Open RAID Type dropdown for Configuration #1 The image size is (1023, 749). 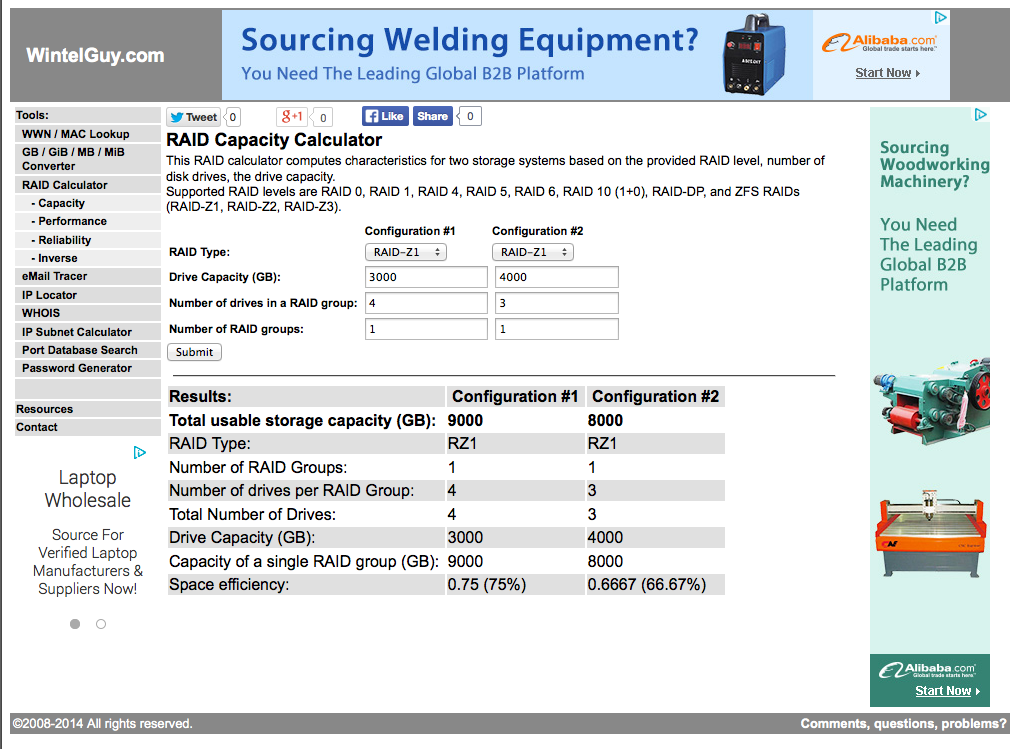[405, 252]
